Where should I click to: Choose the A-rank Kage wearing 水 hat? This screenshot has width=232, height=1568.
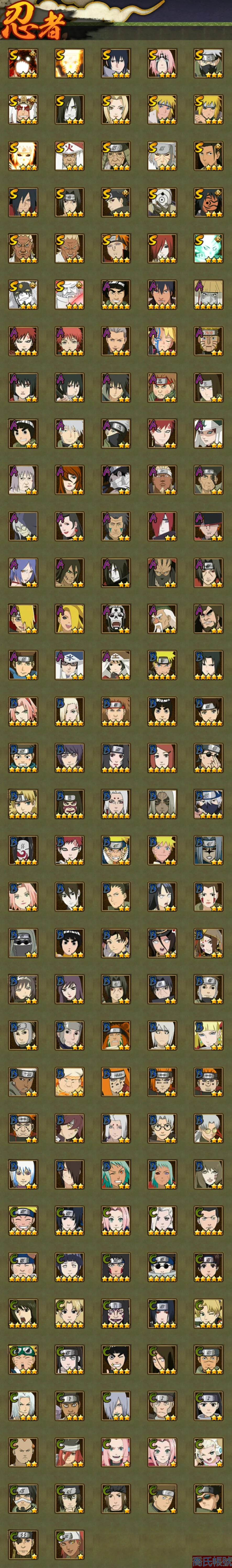point(69,665)
